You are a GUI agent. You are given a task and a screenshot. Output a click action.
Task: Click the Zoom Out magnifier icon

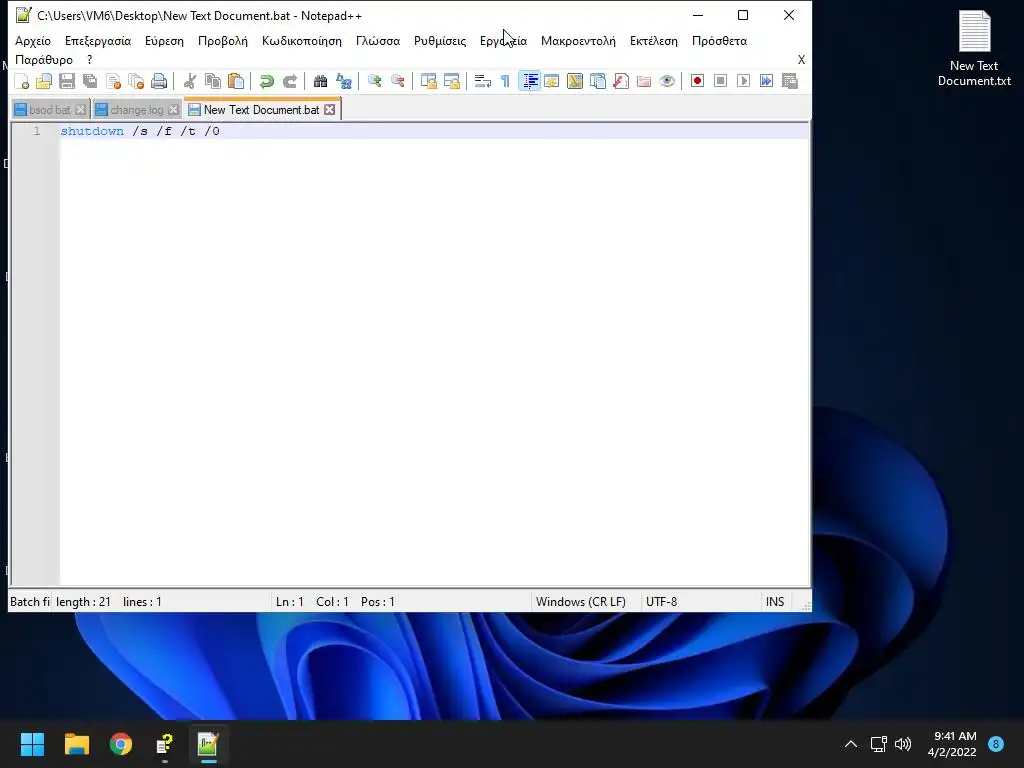(397, 81)
